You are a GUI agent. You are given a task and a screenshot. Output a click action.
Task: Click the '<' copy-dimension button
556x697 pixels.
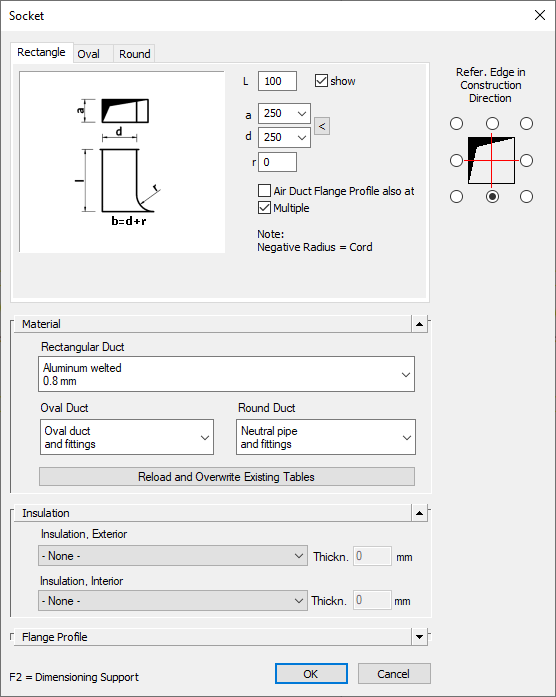[322, 126]
